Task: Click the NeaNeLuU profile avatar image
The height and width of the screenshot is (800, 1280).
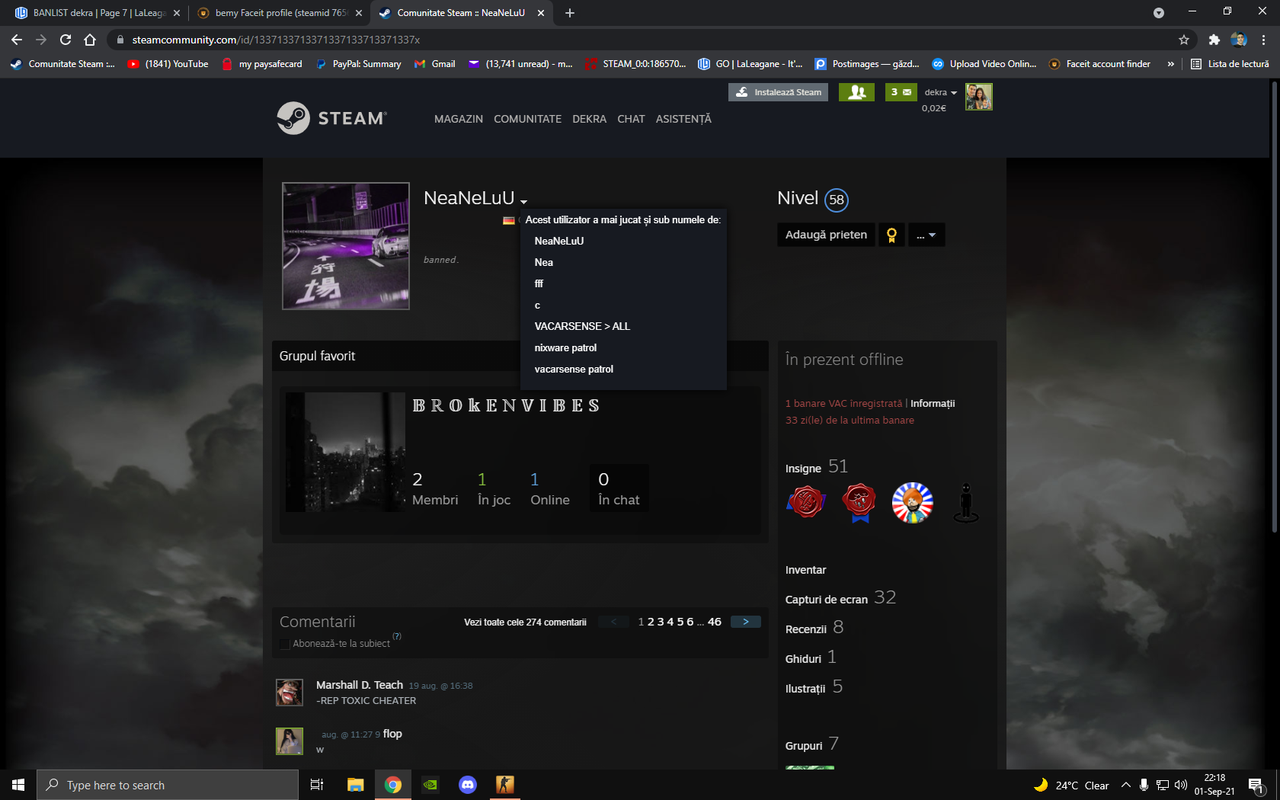Action: point(346,246)
